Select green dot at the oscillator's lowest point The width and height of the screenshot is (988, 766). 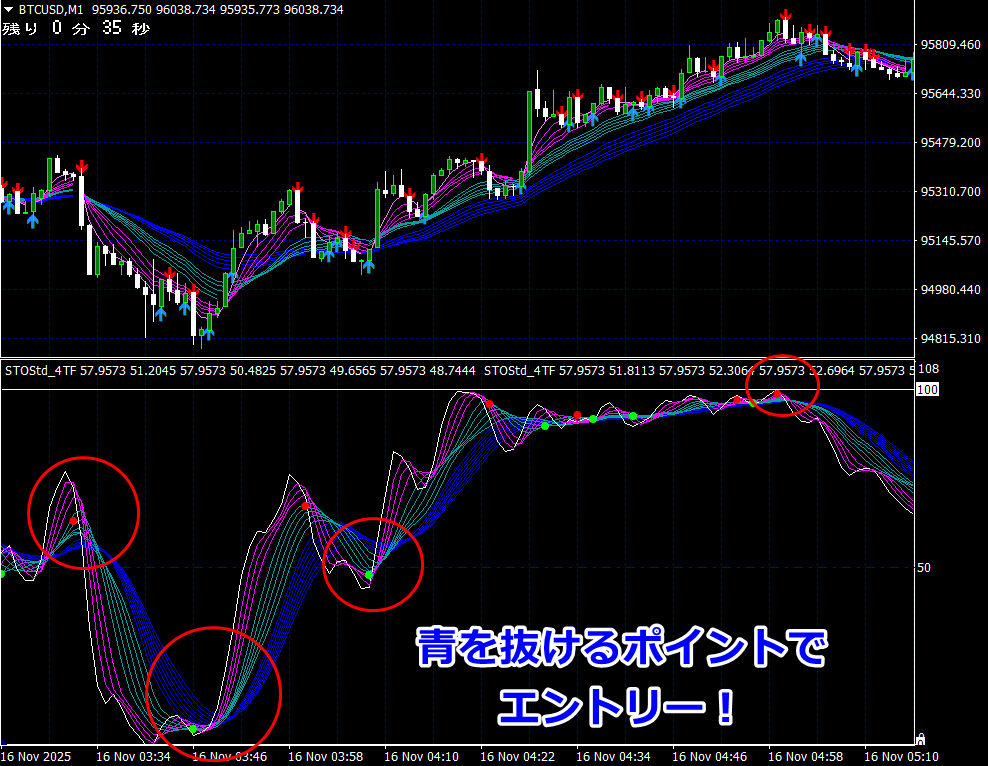pos(193,730)
